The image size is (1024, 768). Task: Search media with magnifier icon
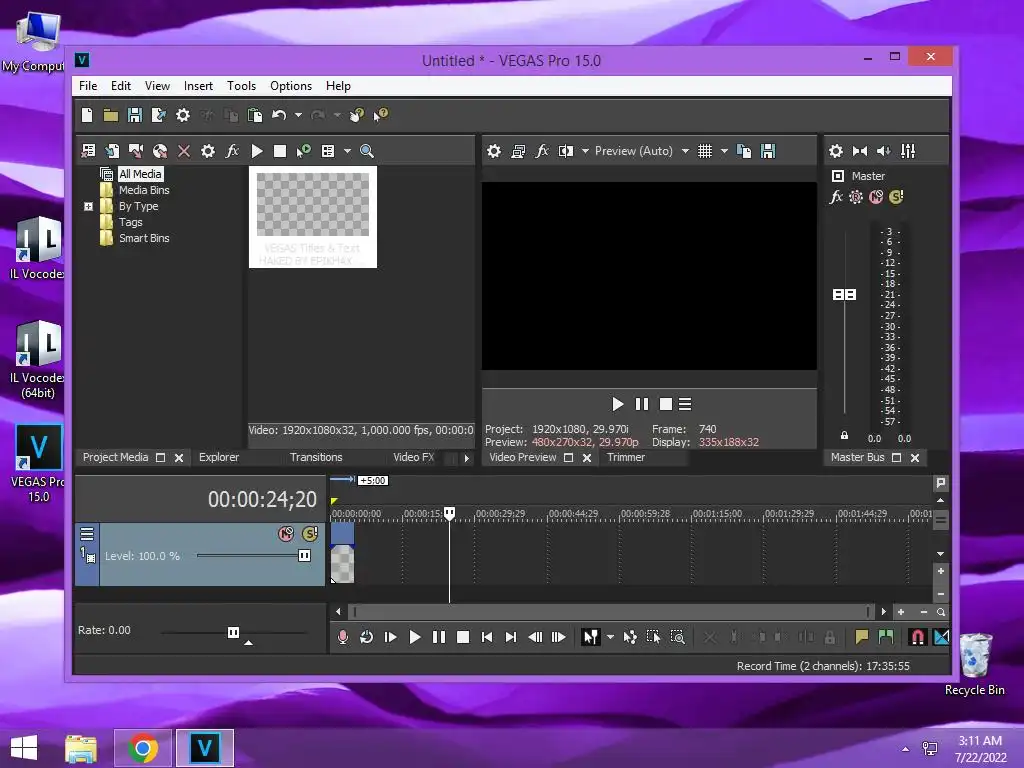pos(367,152)
